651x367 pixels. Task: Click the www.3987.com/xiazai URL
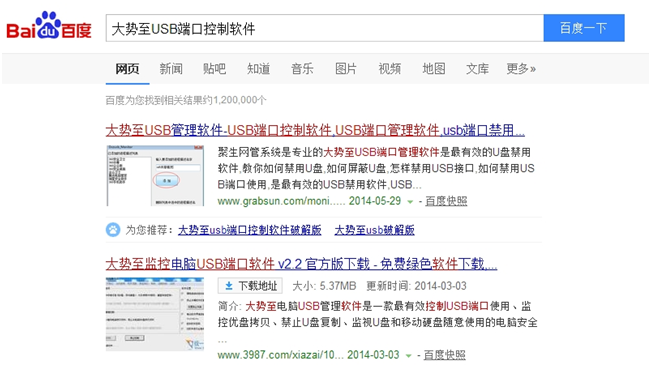(280, 355)
